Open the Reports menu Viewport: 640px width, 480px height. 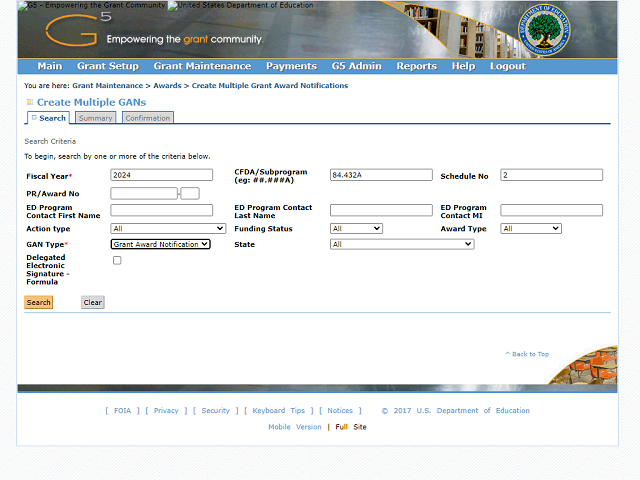[x=417, y=66]
